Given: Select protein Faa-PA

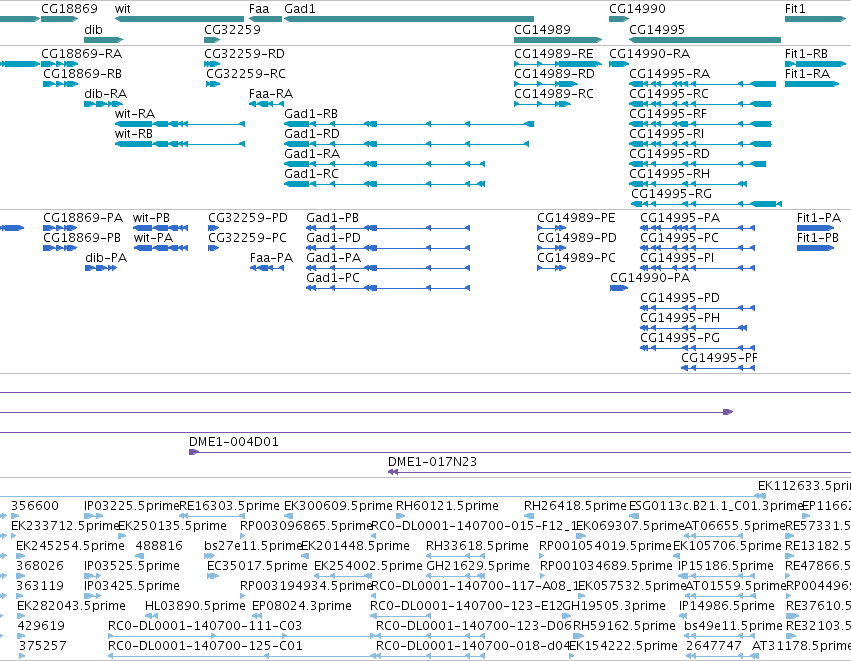Looking at the screenshot, I should coord(267,268).
